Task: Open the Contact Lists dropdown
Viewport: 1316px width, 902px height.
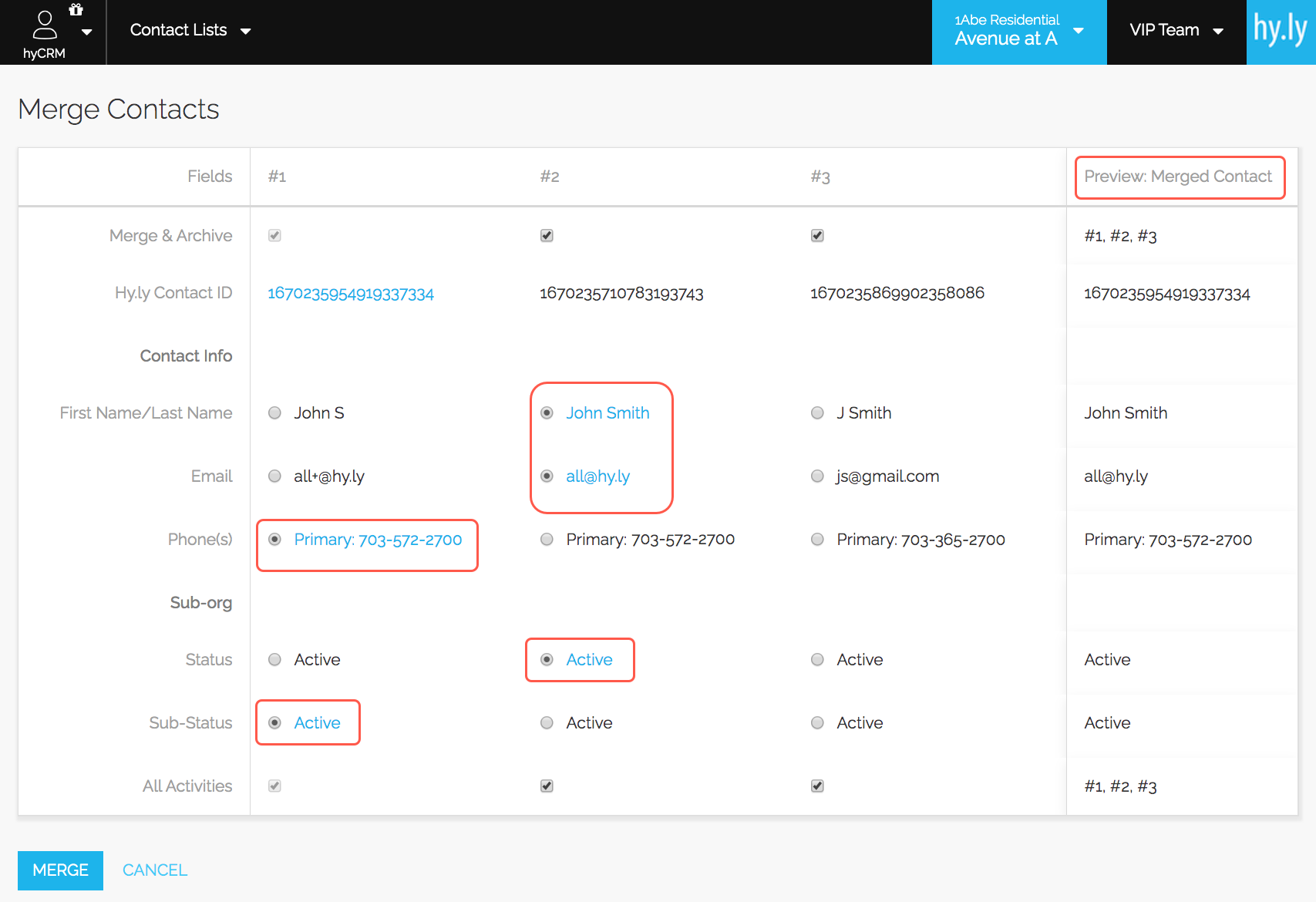Action: tap(190, 30)
